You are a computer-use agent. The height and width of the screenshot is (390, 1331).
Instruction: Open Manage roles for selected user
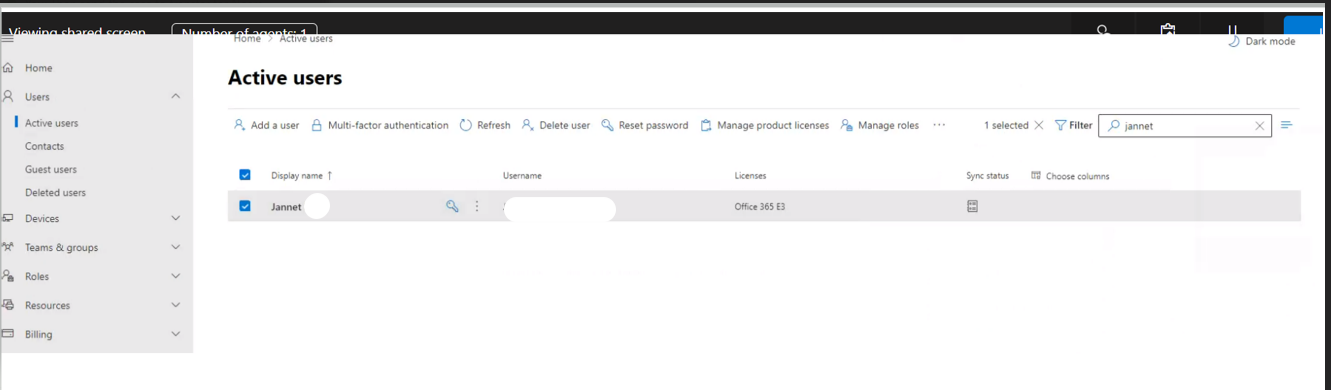[x=879, y=125]
